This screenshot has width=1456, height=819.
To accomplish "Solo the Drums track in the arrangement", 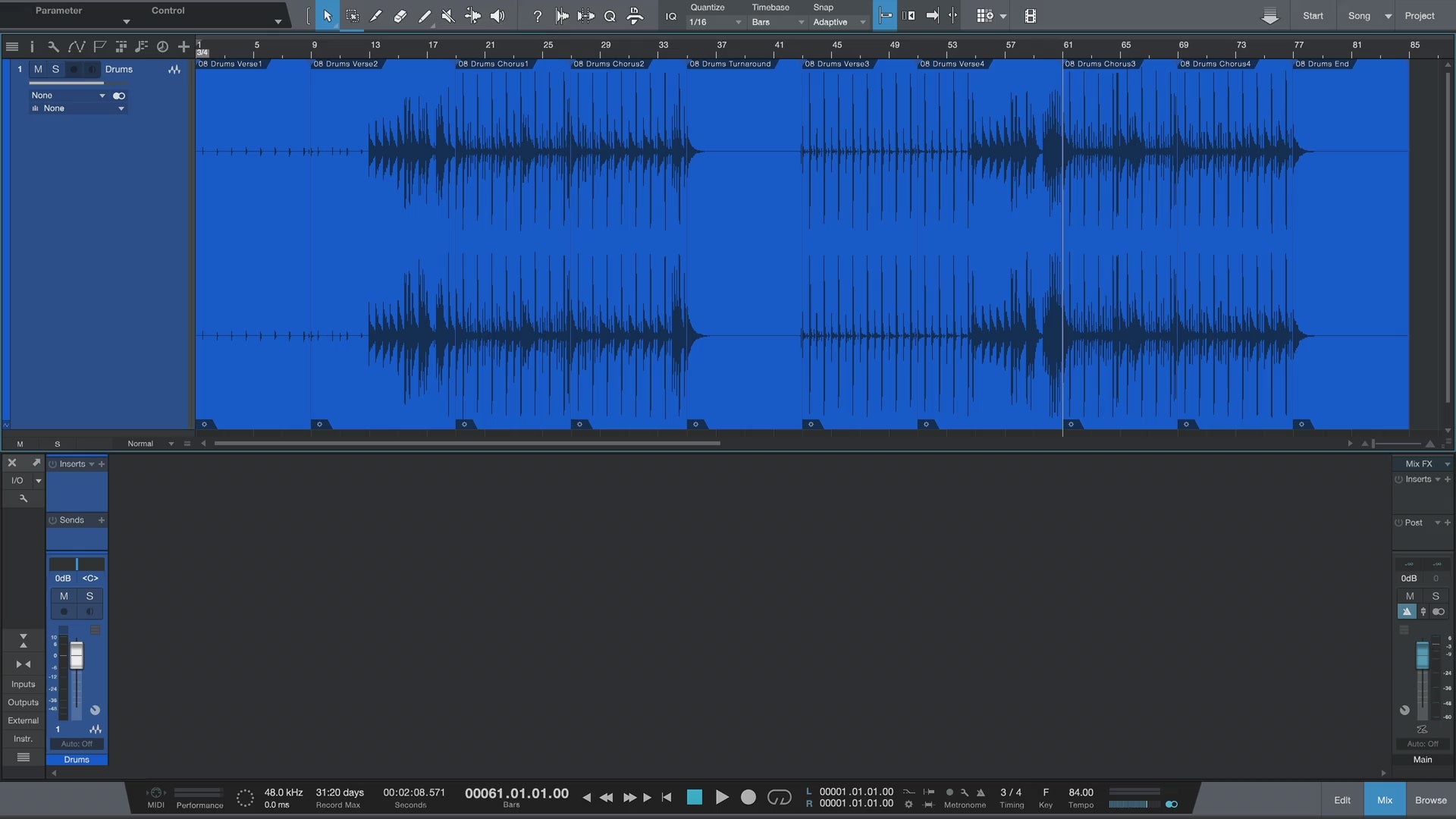I will pyautogui.click(x=55, y=69).
